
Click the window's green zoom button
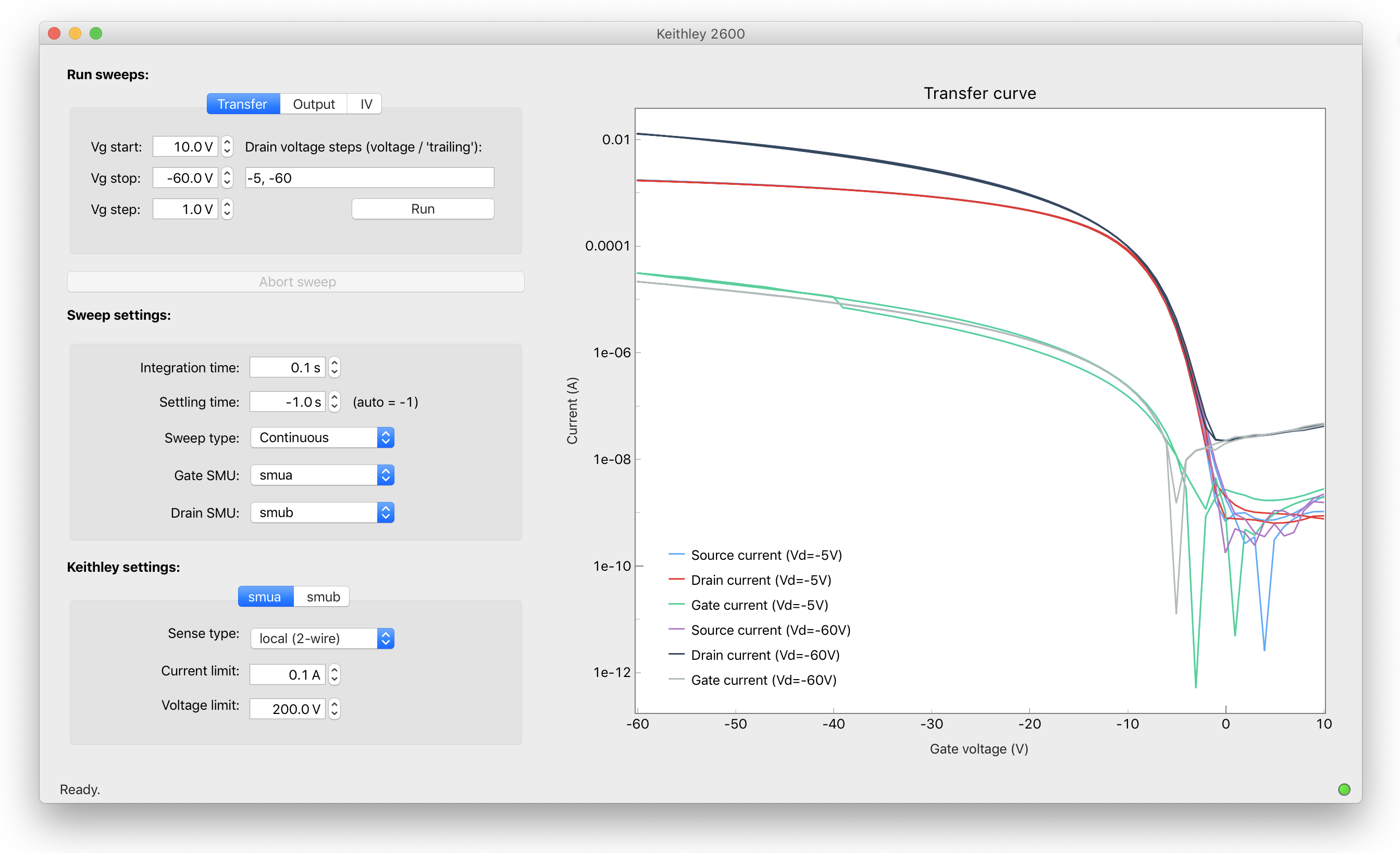coord(96,33)
